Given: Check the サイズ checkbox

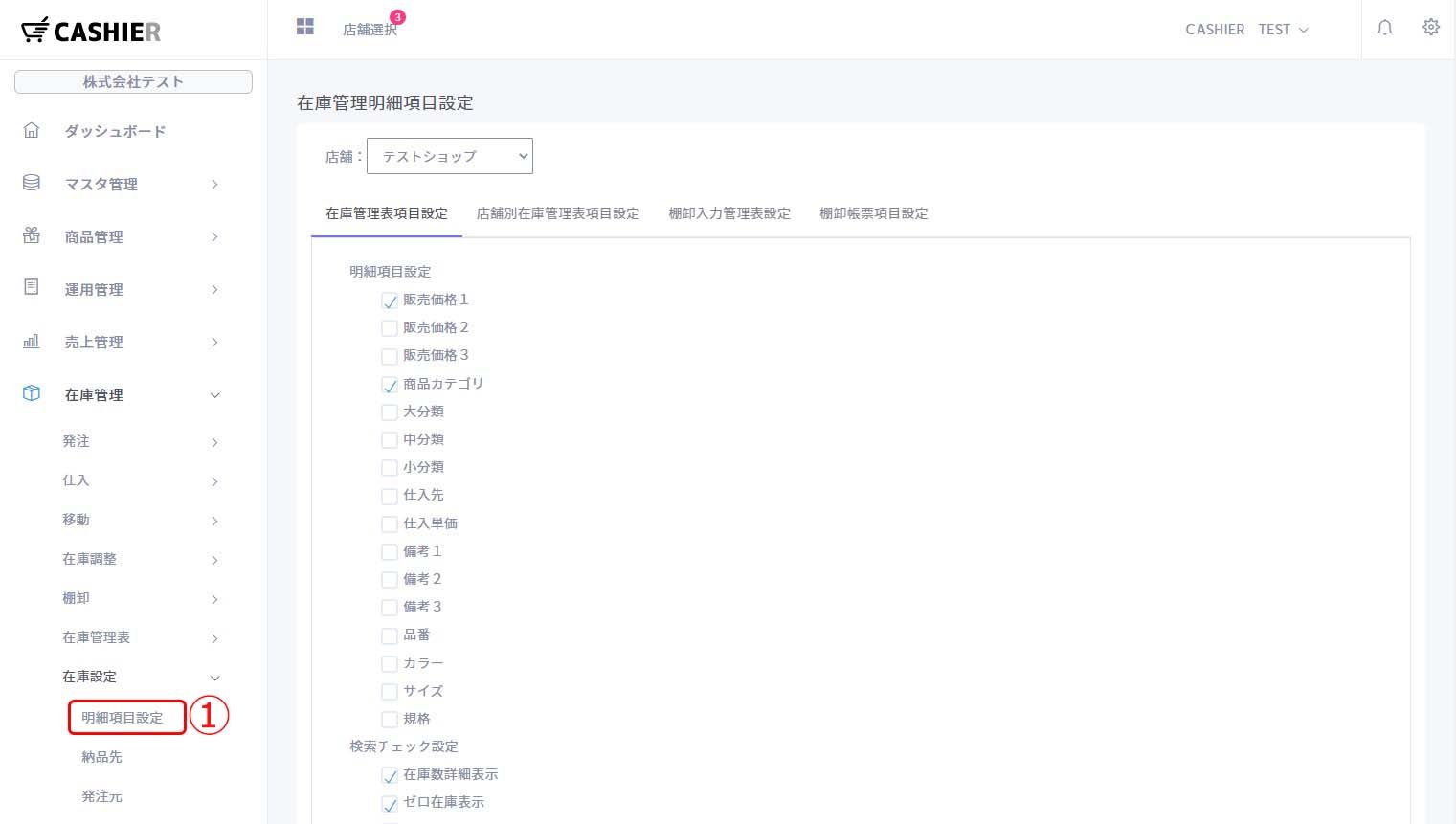Looking at the screenshot, I should (x=390, y=692).
